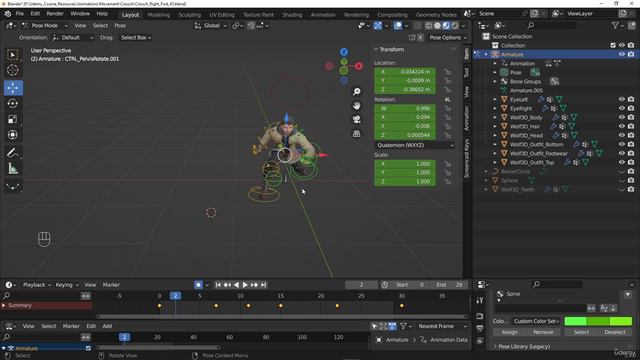This screenshot has width=640, height=360.
Task: Open the Nearest Frame dropdown
Action: [442, 326]
